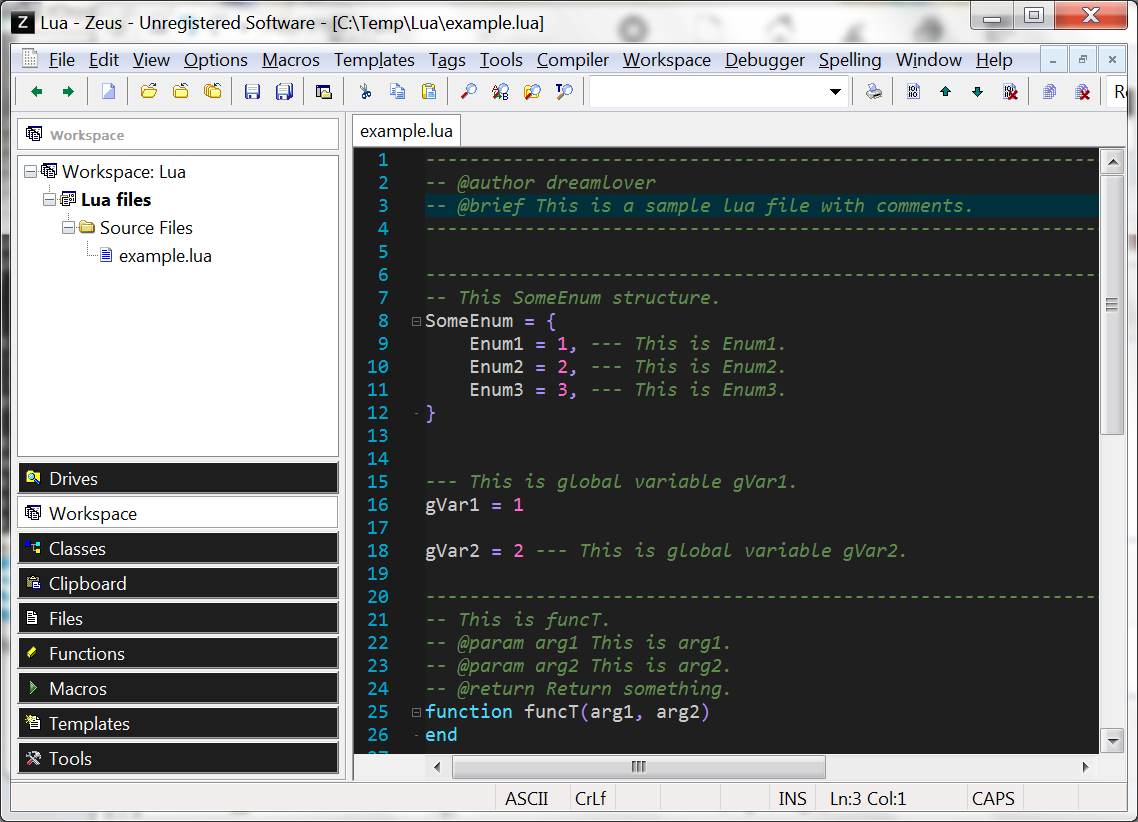This screenshot has height=822, width=1138.
Task: Collapse the Workspace: Lua tree node
Action: click(30, 172)
